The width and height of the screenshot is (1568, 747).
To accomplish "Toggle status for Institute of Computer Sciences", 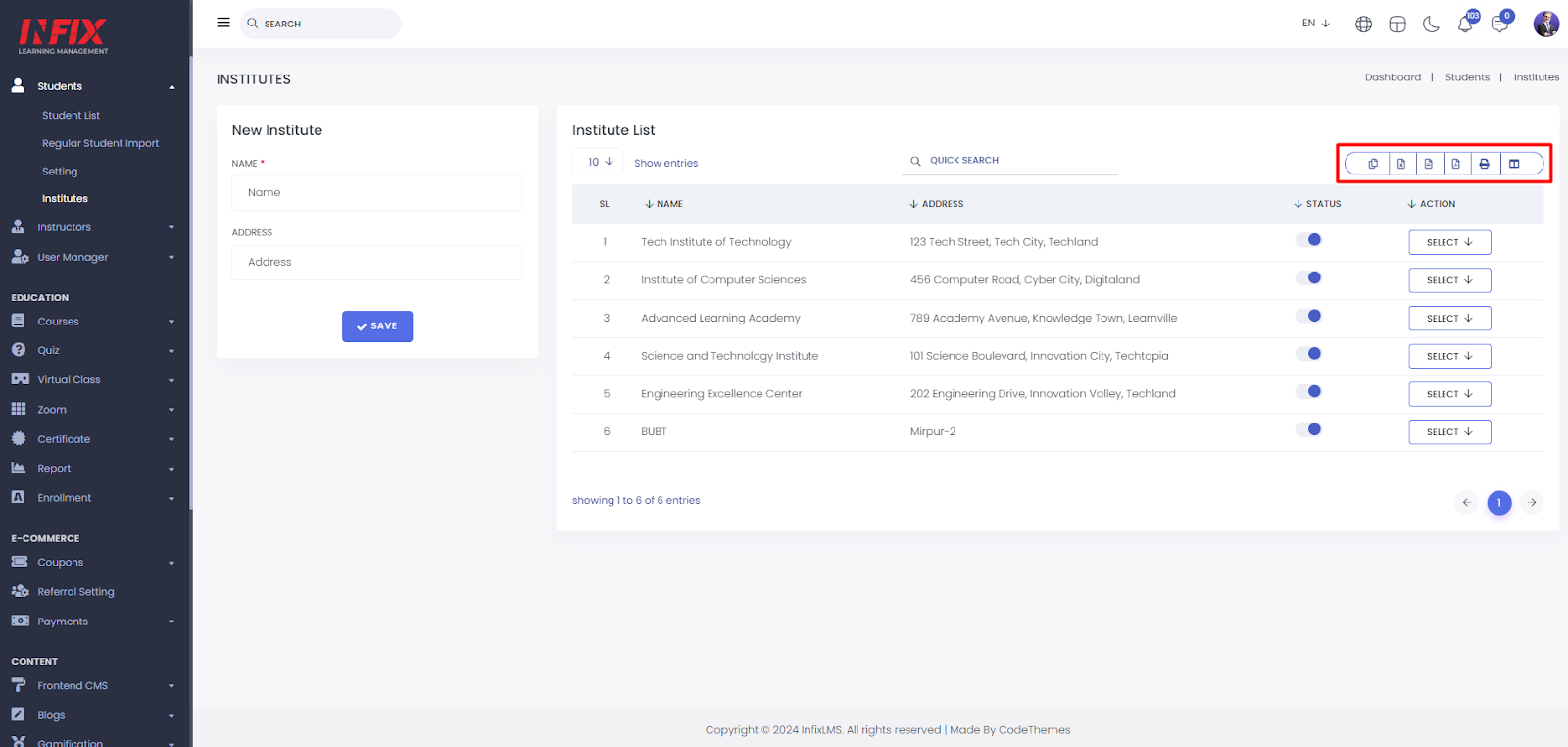I will [1308, 277].
